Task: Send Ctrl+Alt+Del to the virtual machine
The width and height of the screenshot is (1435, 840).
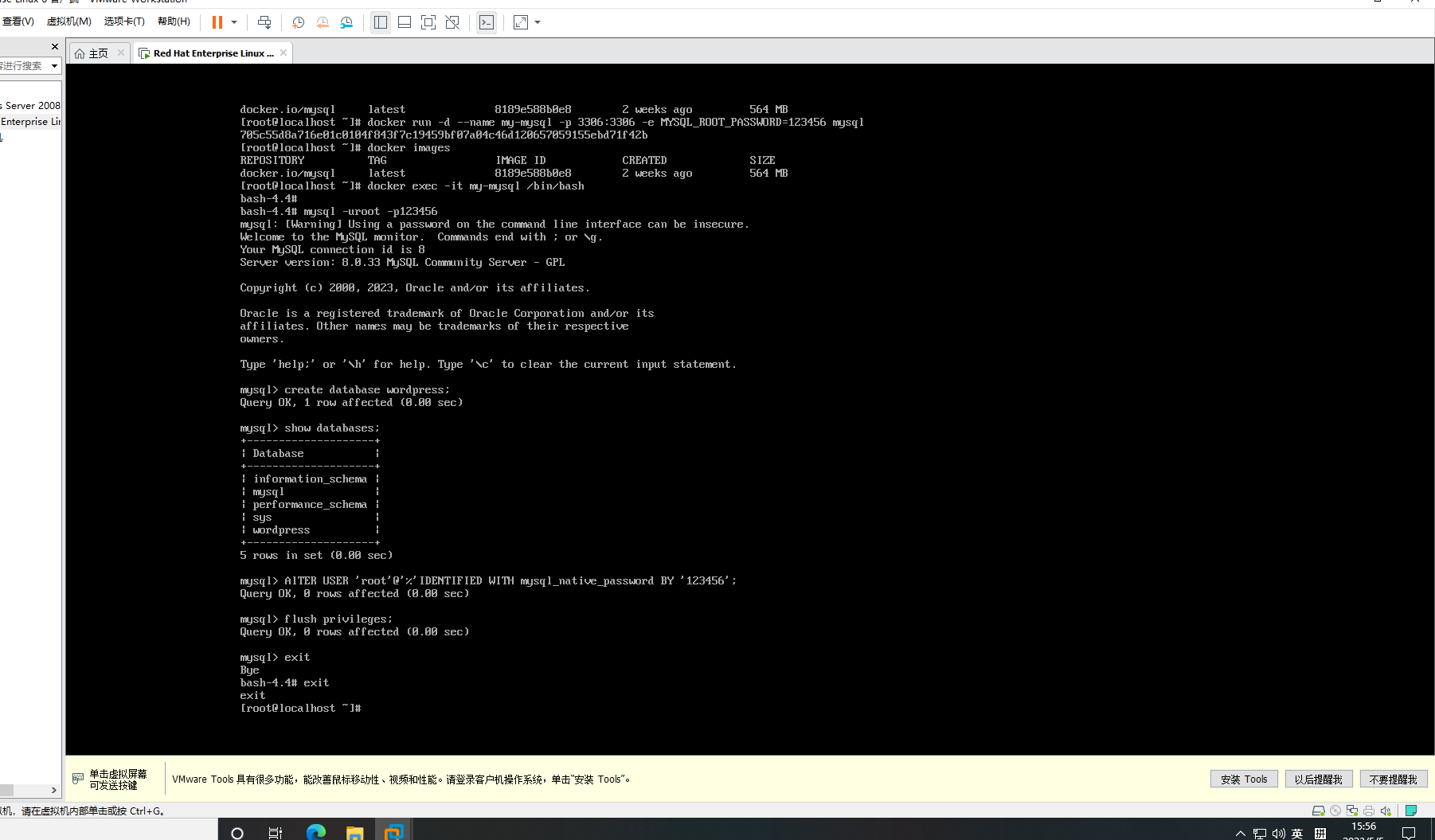Action: tap(264, 22)
